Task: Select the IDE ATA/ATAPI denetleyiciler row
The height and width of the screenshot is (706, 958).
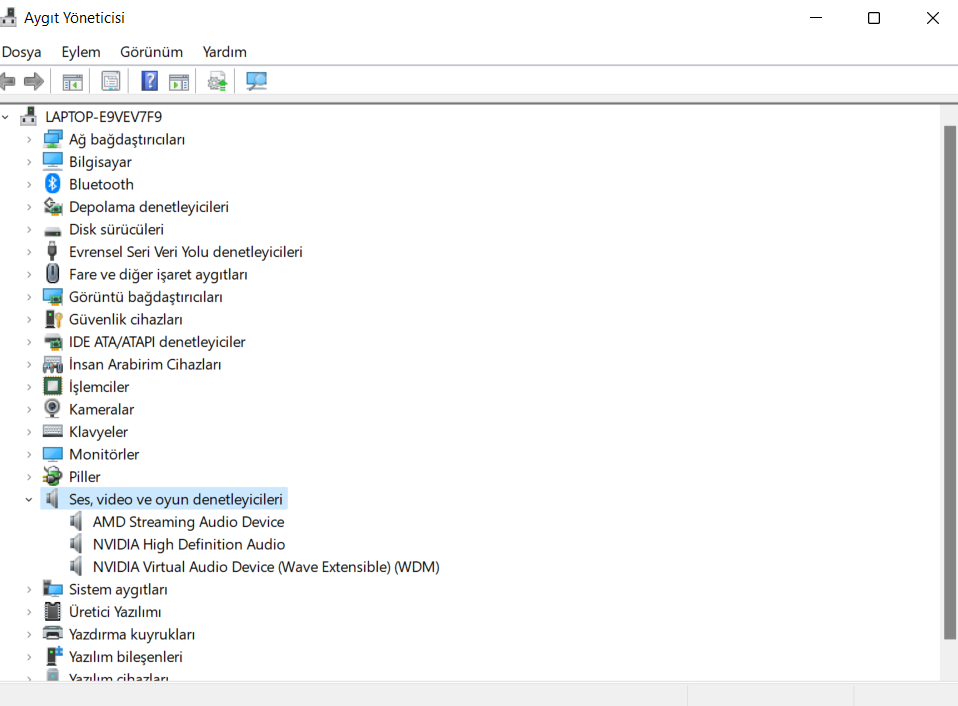Action: coord(157,341)
